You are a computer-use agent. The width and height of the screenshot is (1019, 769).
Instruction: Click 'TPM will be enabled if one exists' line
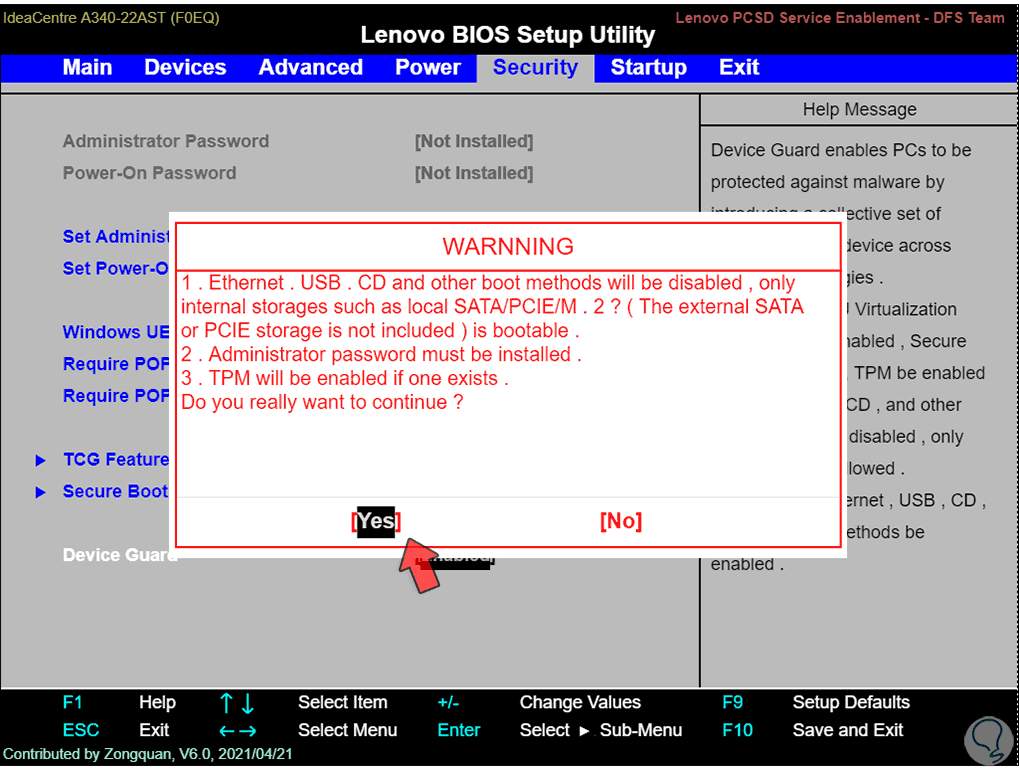344,379
